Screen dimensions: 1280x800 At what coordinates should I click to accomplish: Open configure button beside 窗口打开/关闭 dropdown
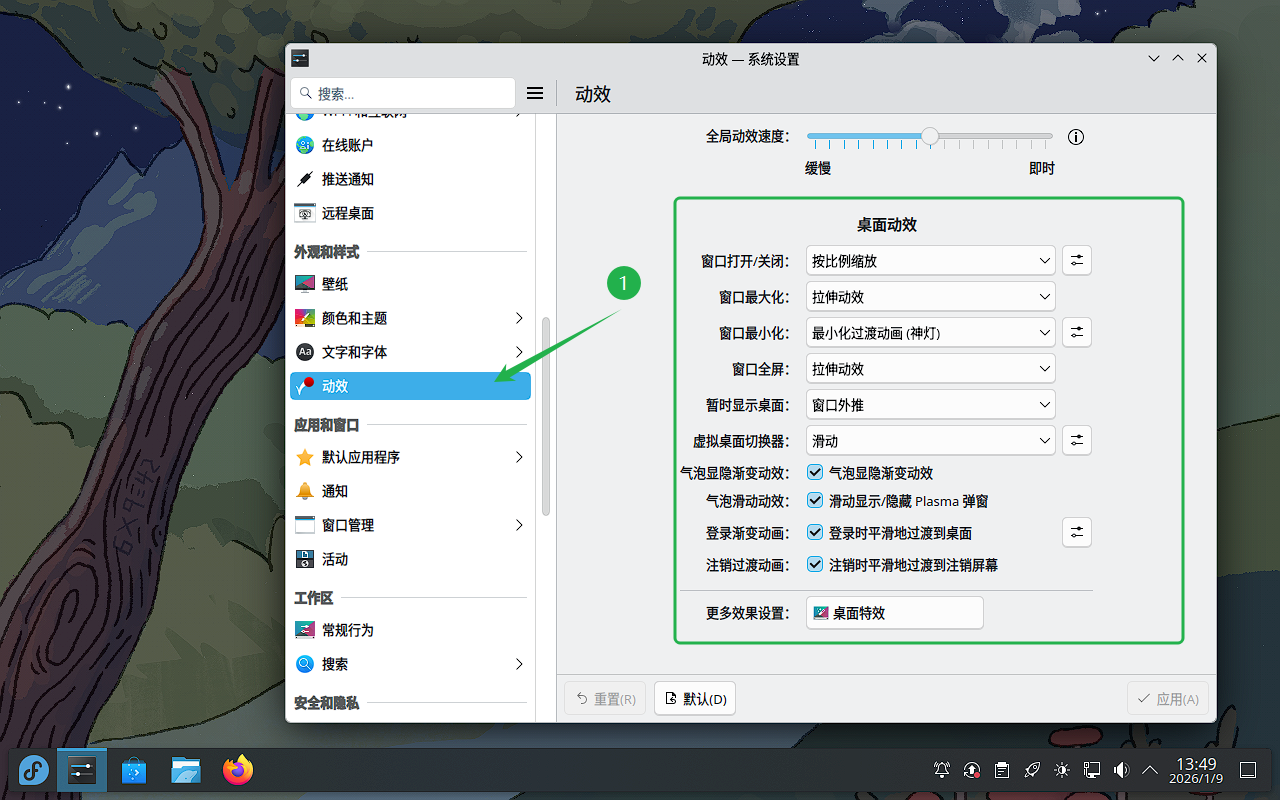pyautogui.click(x=1076, y=260)
